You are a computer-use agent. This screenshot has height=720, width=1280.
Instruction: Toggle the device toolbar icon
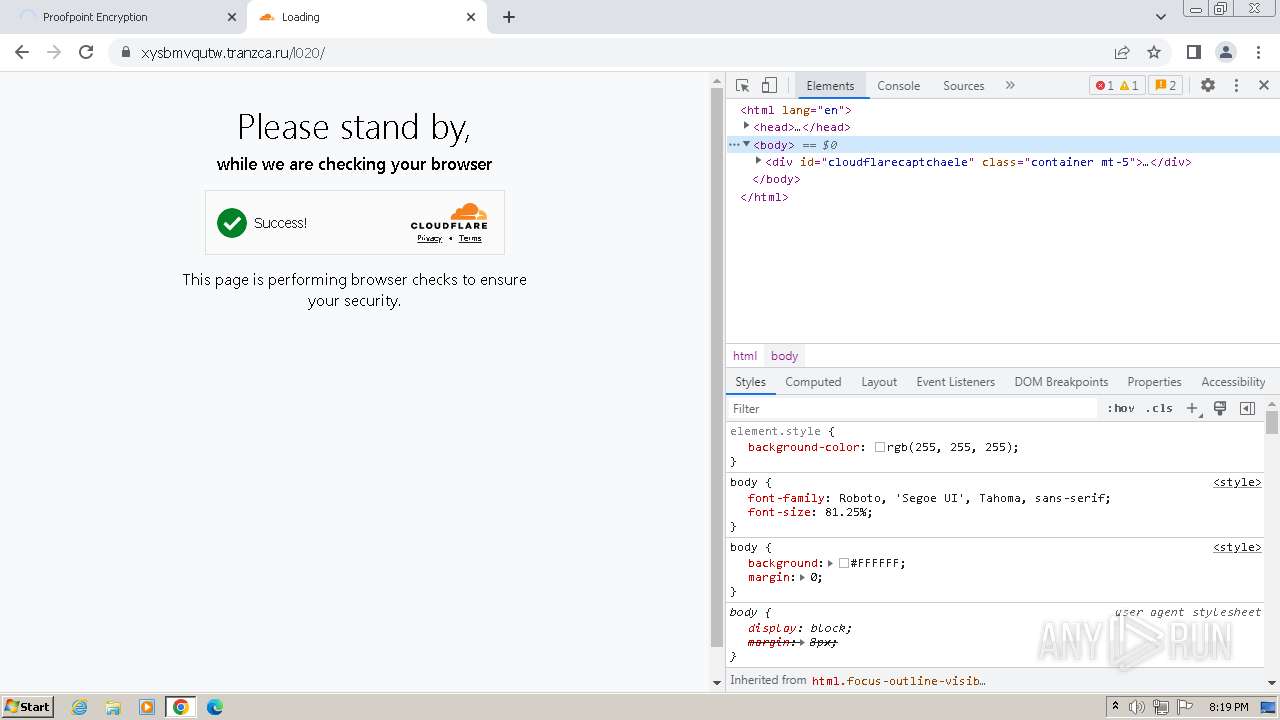tap(769, 86)
